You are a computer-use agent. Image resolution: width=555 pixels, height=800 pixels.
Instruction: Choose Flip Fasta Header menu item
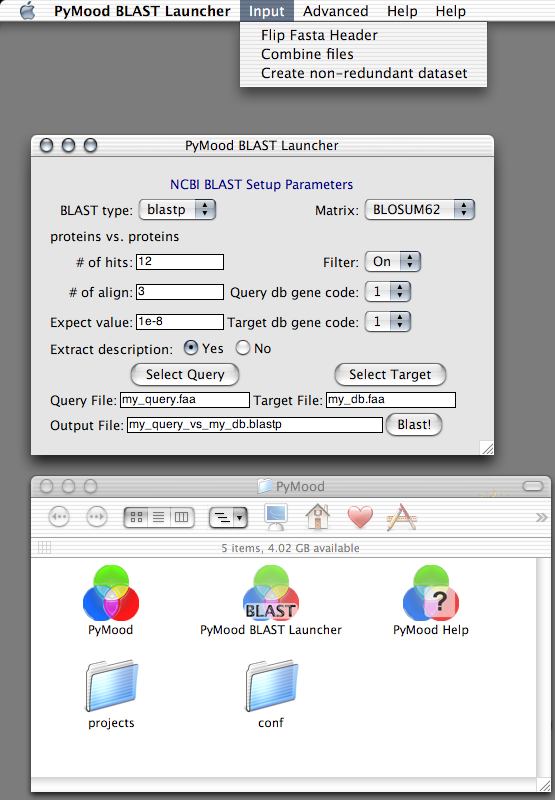pyautogui.click(x=363, y=35)
